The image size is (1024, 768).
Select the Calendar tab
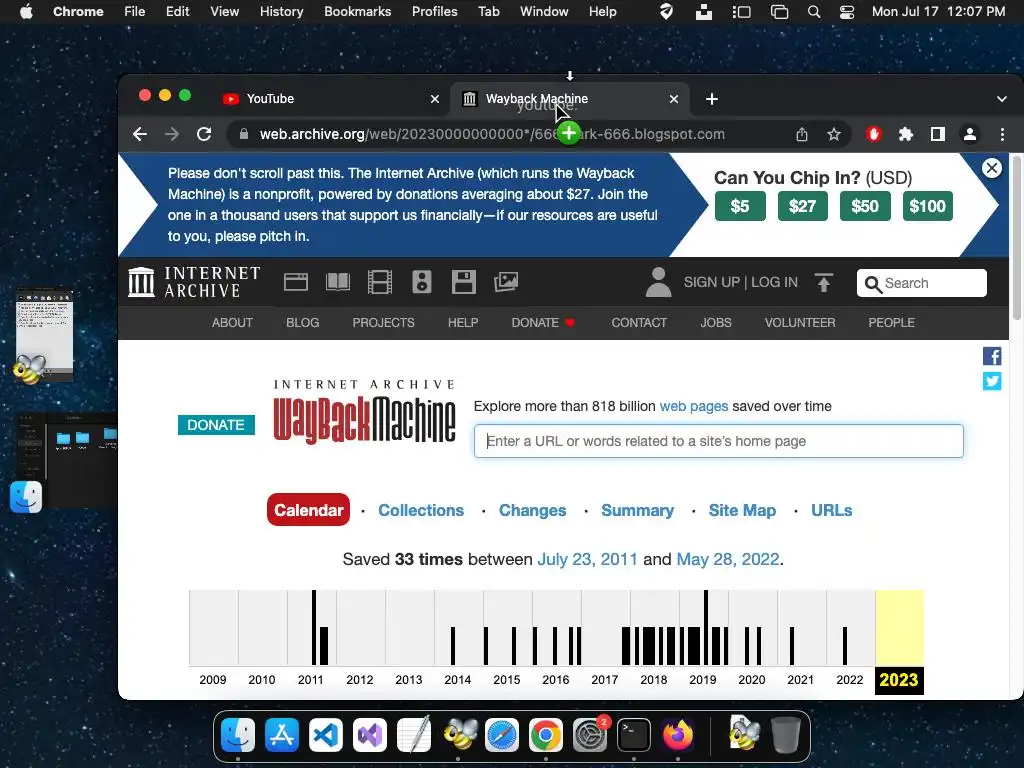308,510
